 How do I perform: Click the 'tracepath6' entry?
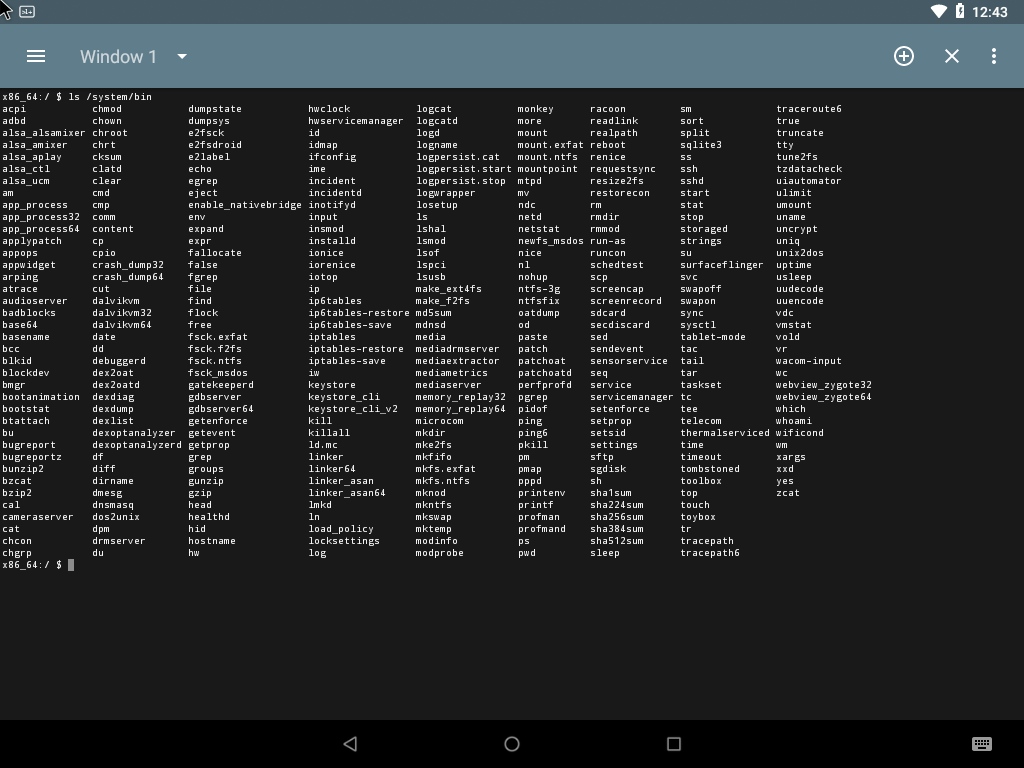pos(710,553)
